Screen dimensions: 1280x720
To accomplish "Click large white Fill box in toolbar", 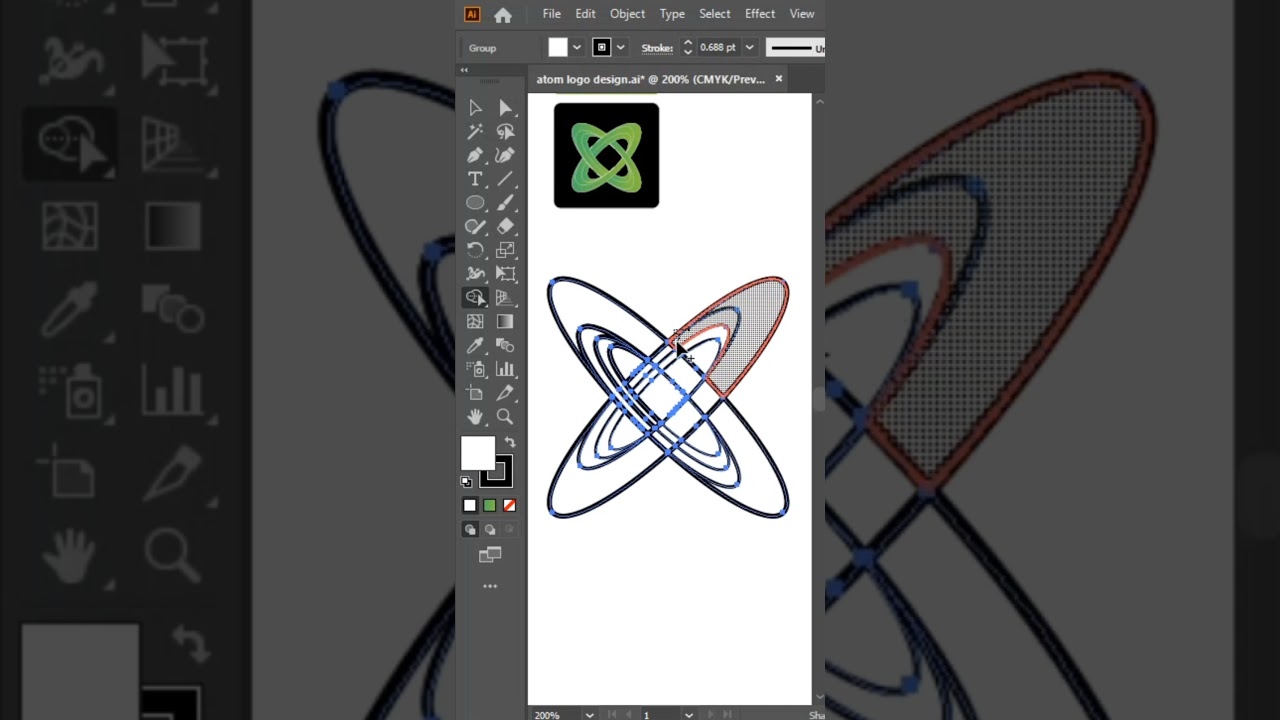I will click(478, 453).
